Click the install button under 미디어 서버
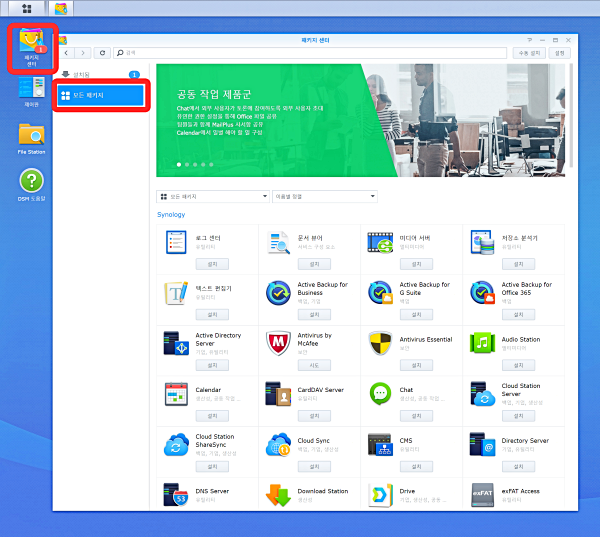Image resolution: width=600 pixels, height=537 pixels. pyautogui.click(x=416, y=264)
